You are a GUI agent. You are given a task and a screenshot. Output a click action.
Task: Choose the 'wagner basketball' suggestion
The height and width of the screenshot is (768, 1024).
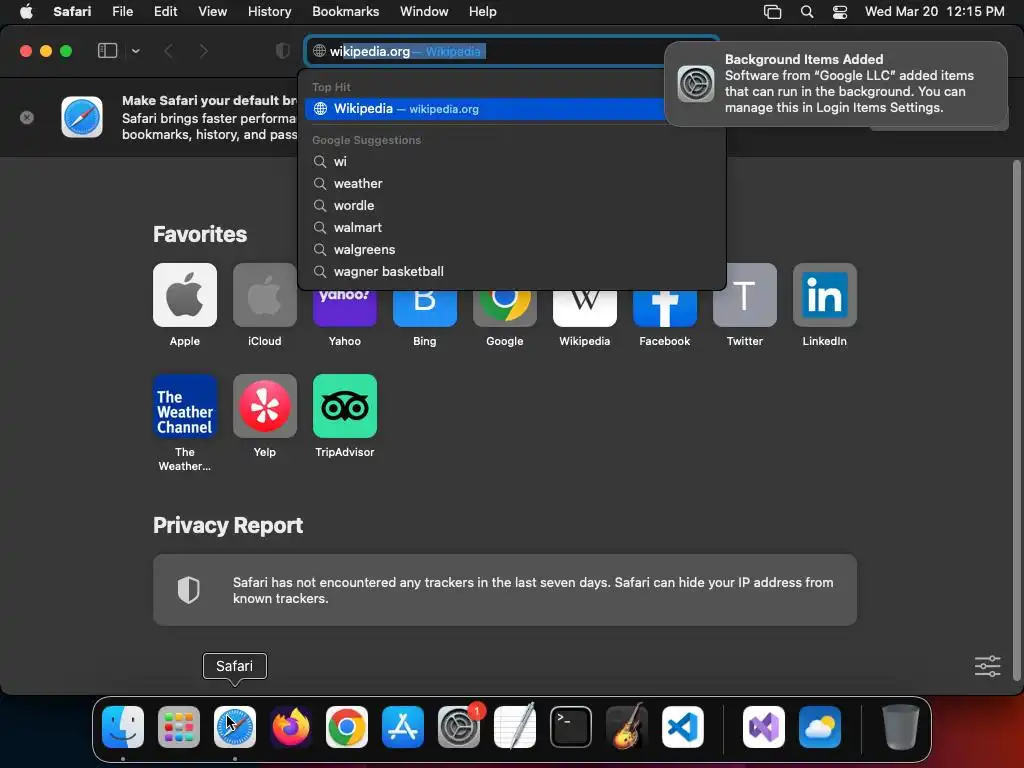click(513, 272)
